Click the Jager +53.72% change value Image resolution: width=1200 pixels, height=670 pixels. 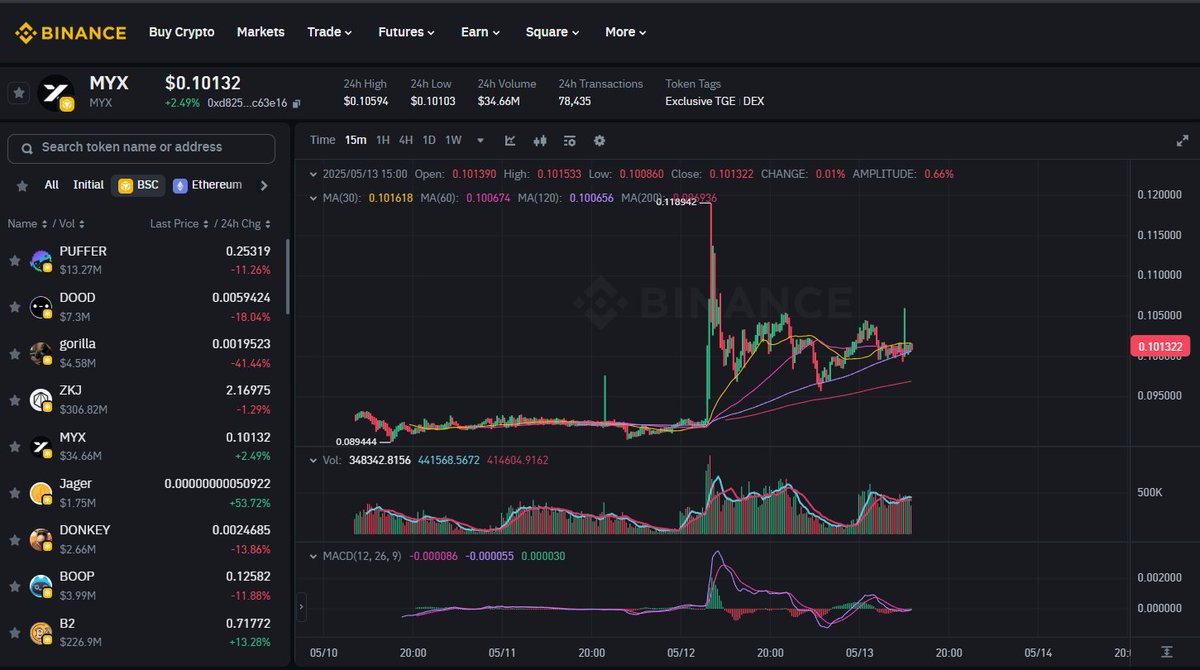pos(248,502)
